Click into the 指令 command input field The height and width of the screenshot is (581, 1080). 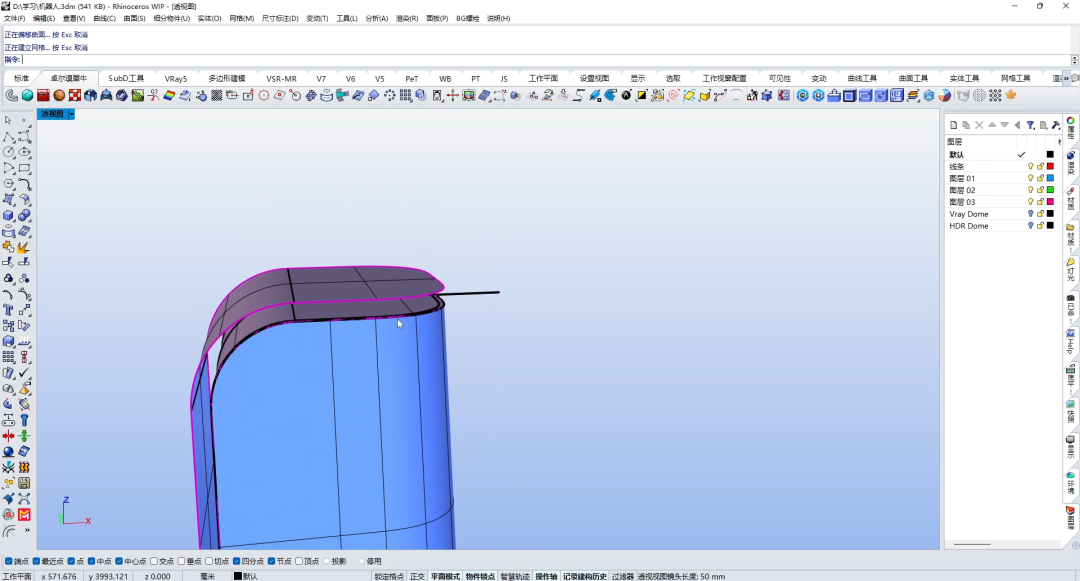(x=546, y=60)
